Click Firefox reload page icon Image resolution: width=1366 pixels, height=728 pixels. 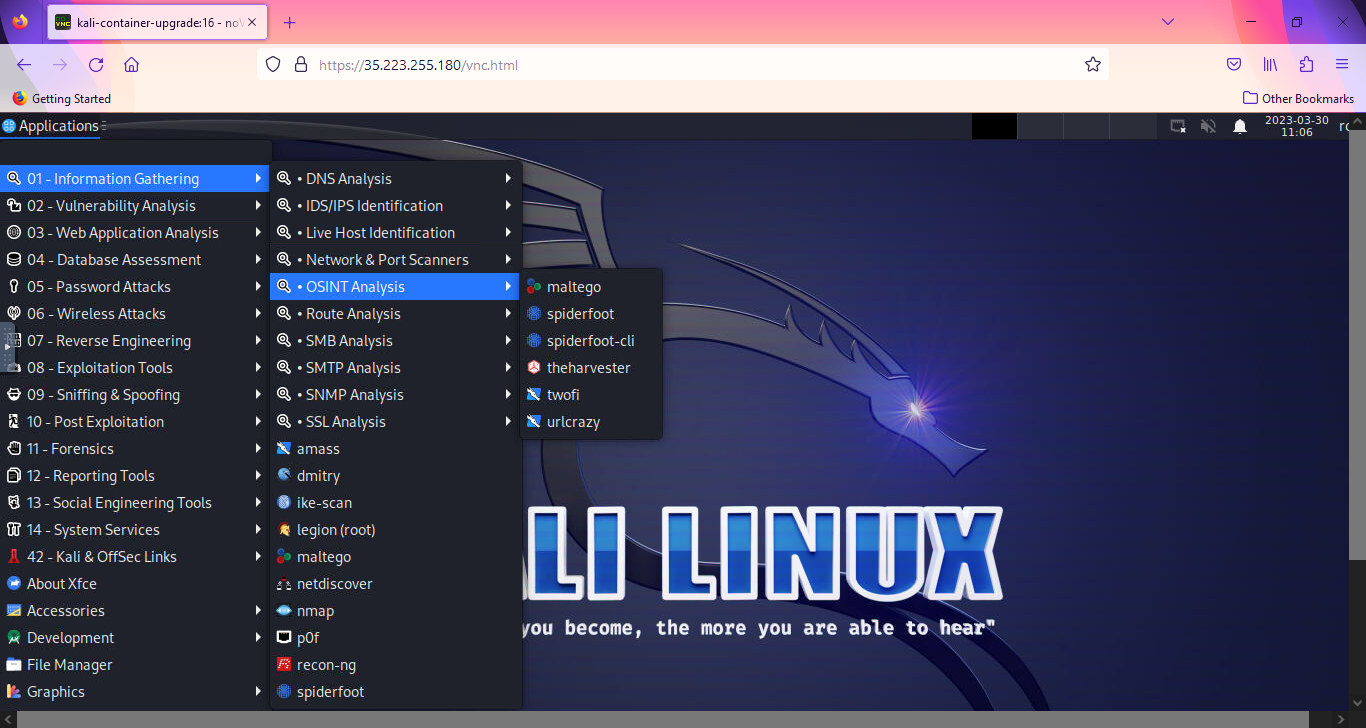pyautogui.click(x=96, y=64)
